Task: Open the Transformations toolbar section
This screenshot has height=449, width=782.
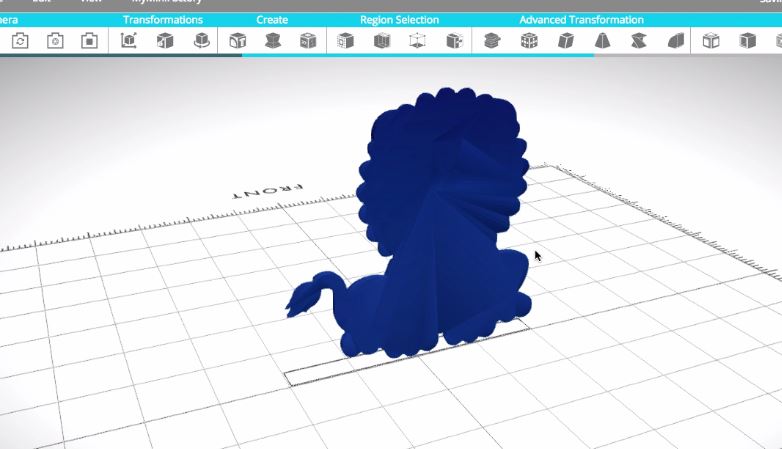Action: click(163, 20)
